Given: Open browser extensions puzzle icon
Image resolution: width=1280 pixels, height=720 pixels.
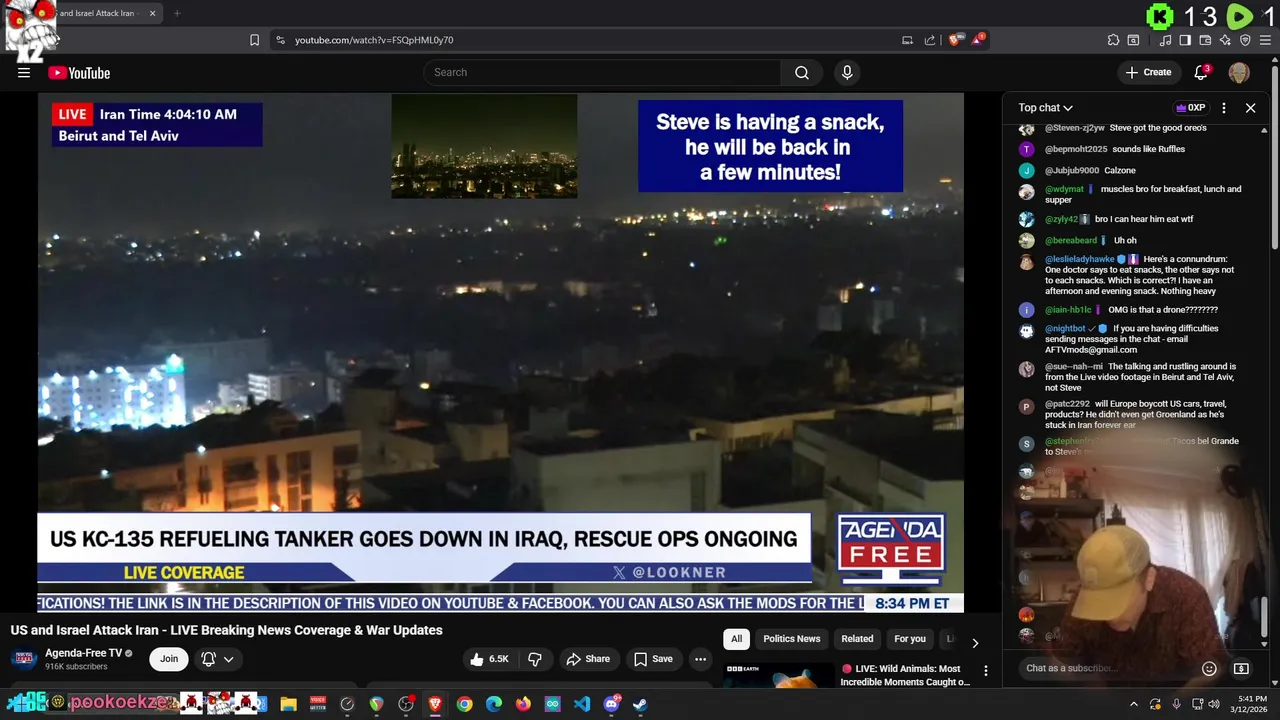Looking at the screenshot, I should click(x=1113, y=40).
